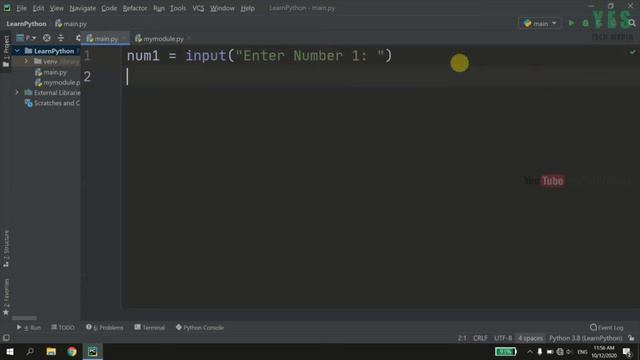Open the UTF-8 encoding selector

pos(503,338)
